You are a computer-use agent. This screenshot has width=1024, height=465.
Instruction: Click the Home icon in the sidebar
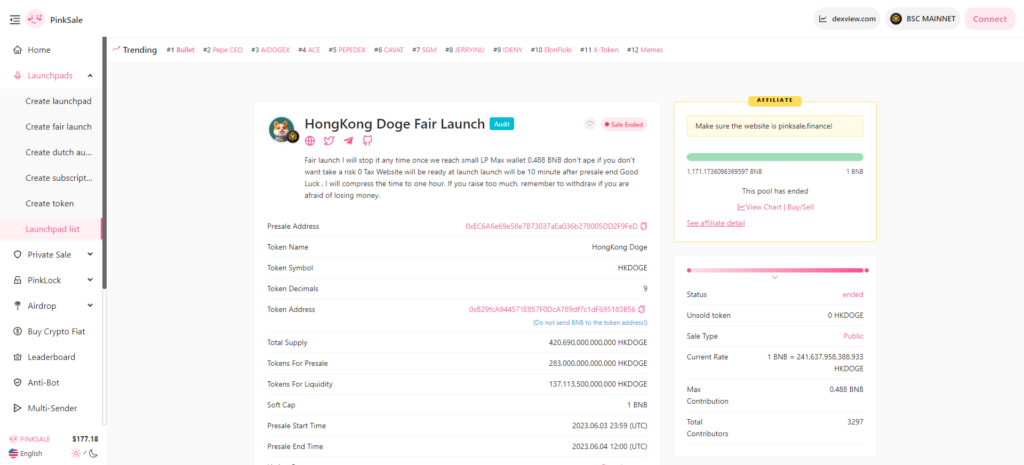18,50
